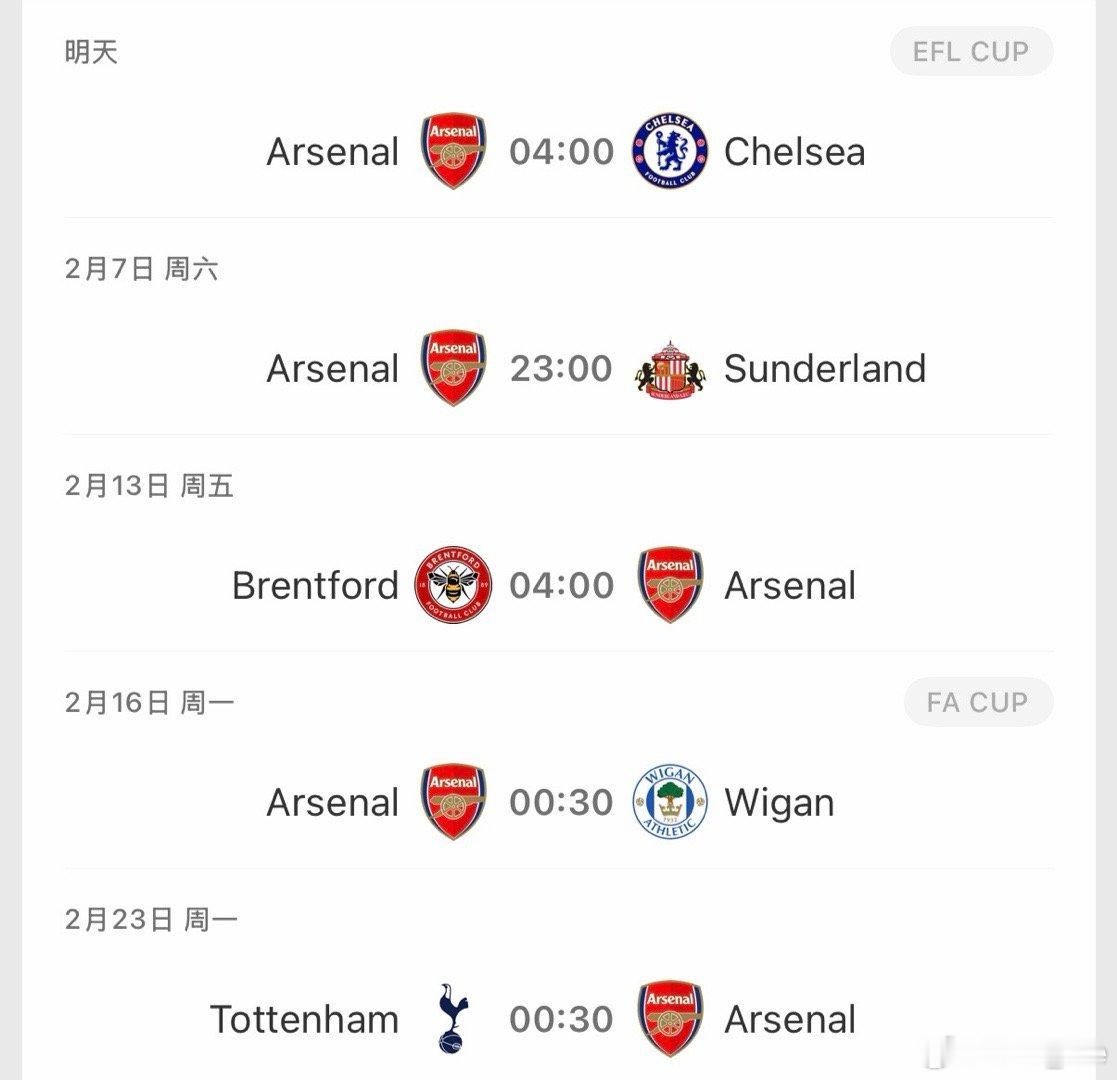Click the Brentford bee crest
The image size is (1117, 1080).
tap(453, 585)
